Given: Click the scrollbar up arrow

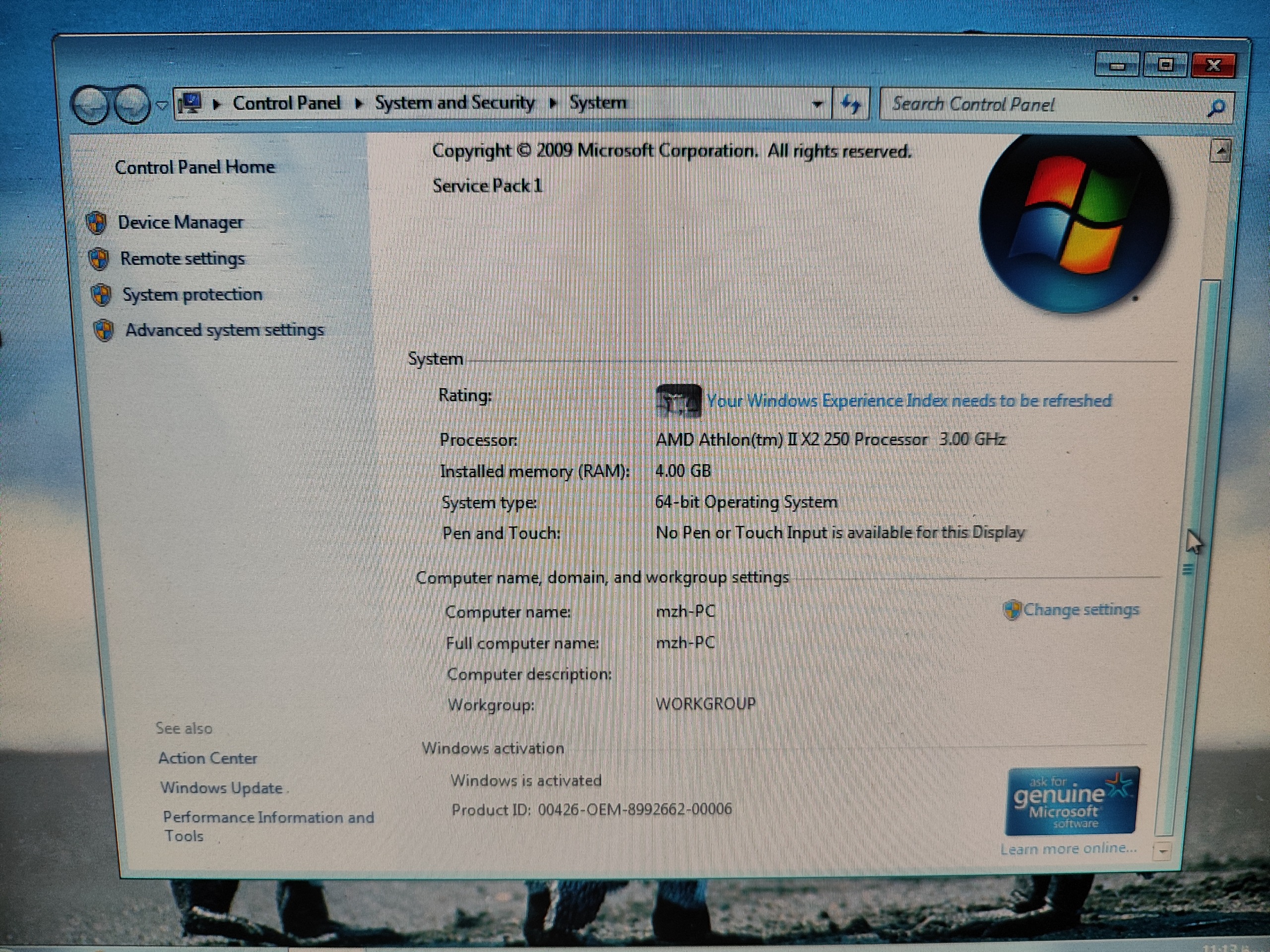Looking at the screenshot, I should click(1220, 151).
